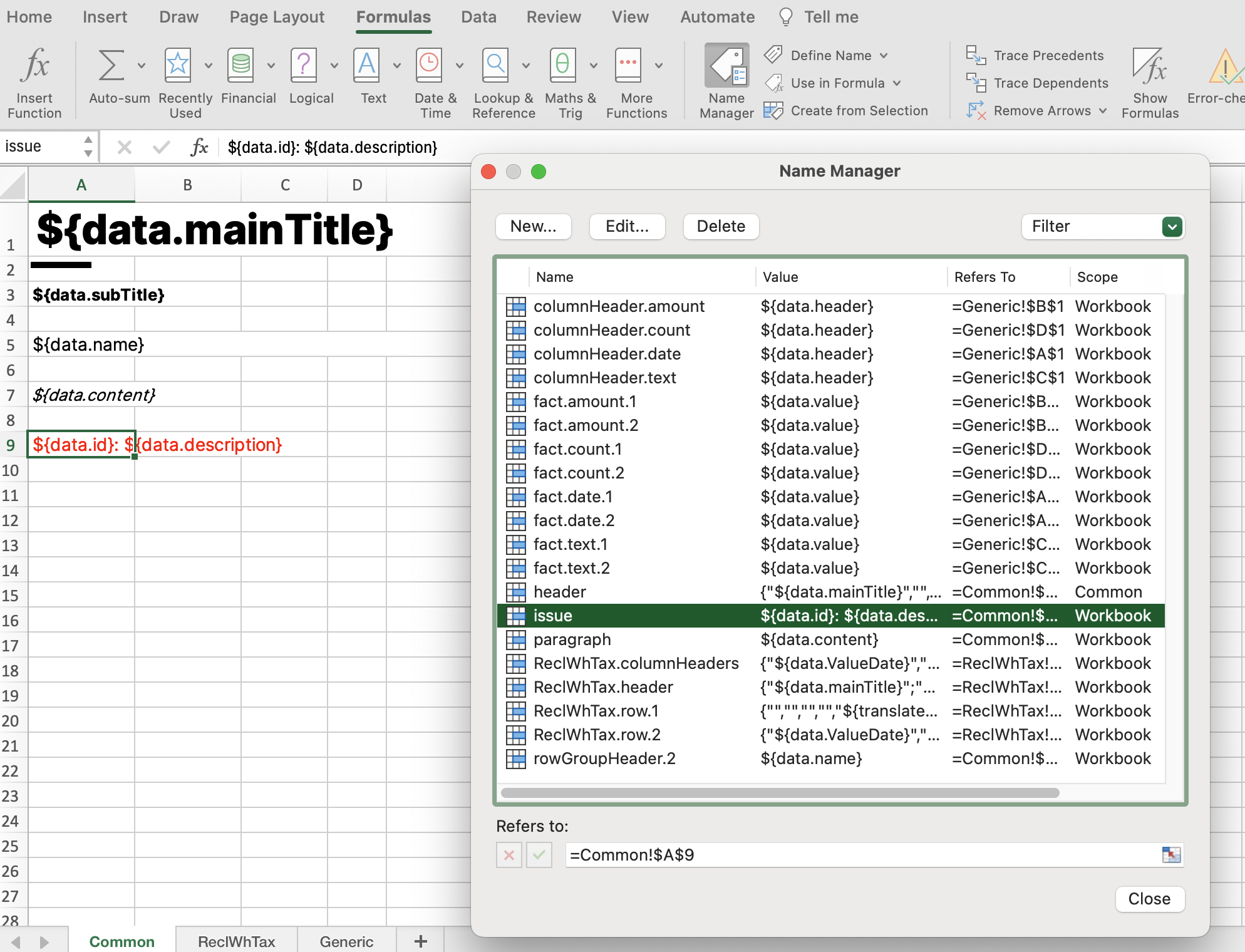Switch to the Home ribbon tab
The height and width of the screenshot is (952, 1245).
[x=29, y=17]
